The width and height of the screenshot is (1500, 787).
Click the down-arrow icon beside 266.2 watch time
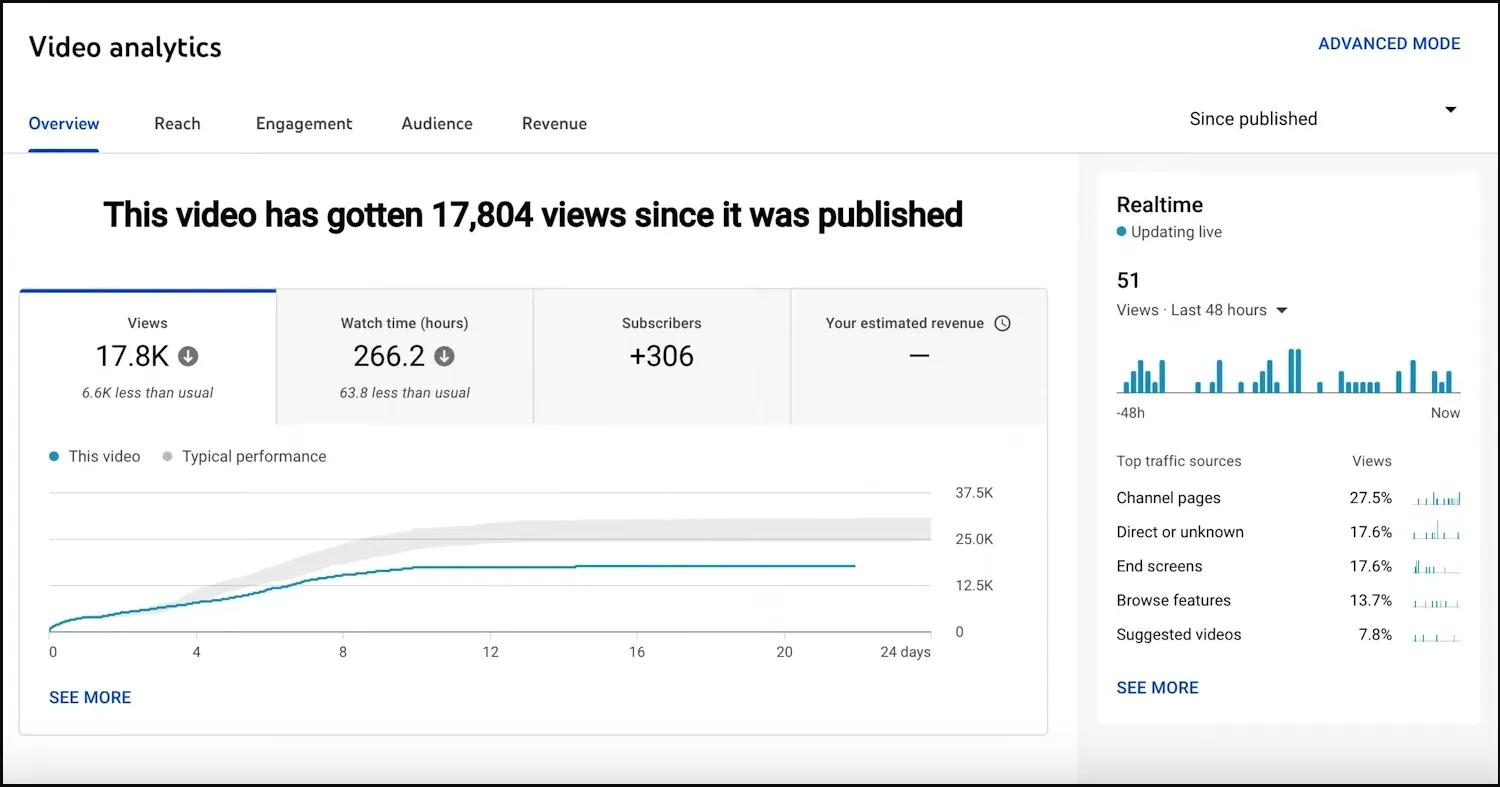coord(445,356)
